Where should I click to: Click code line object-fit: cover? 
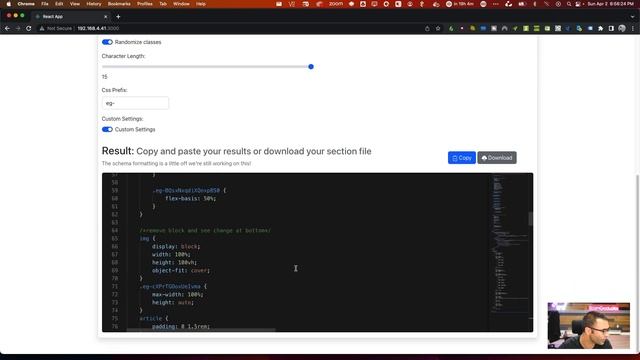pyautogui.click(x=181, y=270)
